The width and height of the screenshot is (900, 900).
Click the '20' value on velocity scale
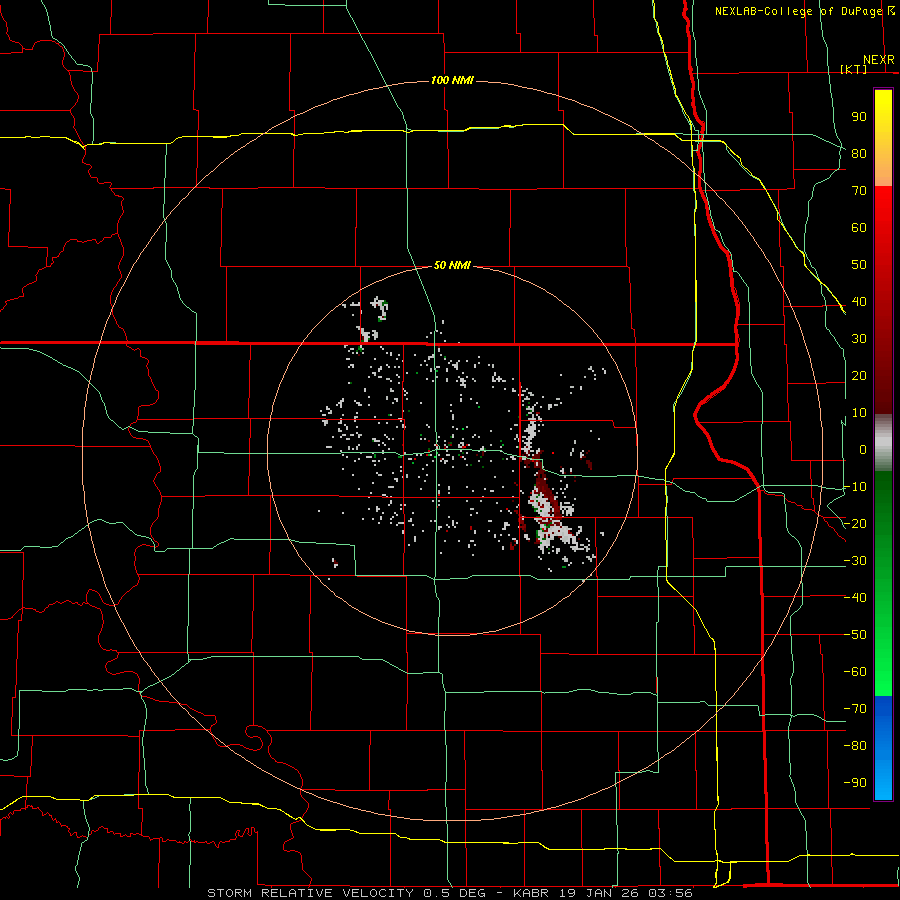click(859, 375)
